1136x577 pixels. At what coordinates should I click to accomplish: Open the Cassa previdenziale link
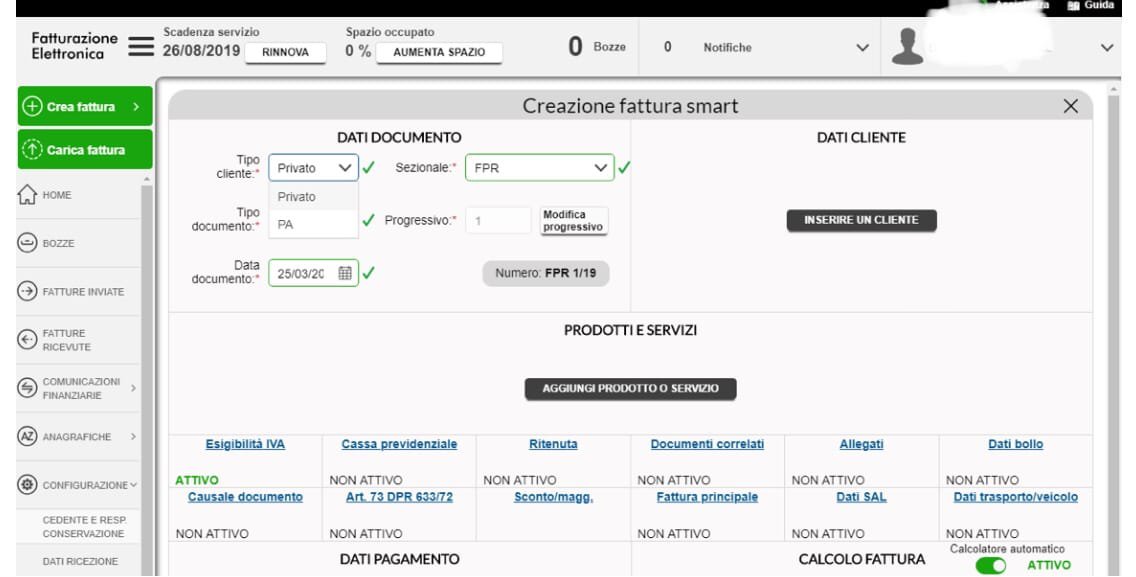pos(399,444)
